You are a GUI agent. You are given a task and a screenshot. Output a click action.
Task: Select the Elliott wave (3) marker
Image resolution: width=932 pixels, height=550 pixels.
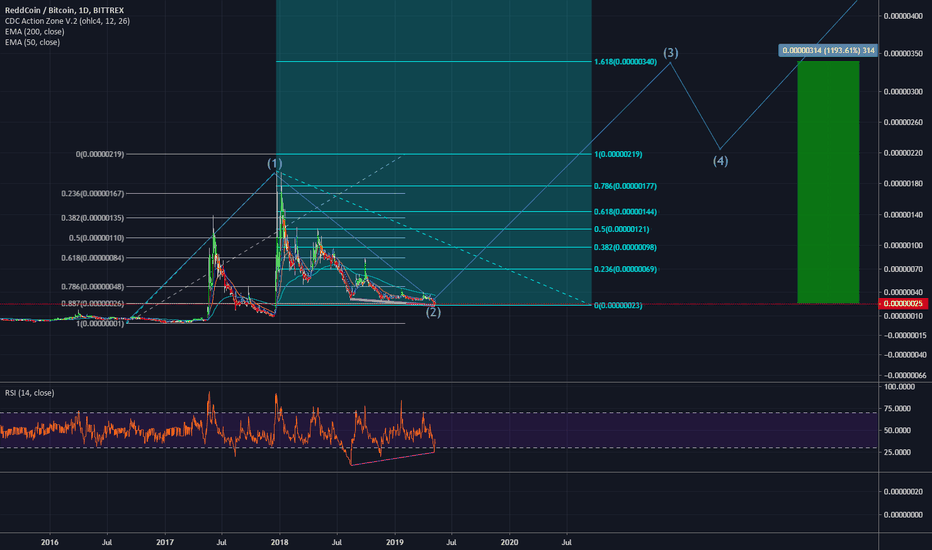click(x=671, y=53)
